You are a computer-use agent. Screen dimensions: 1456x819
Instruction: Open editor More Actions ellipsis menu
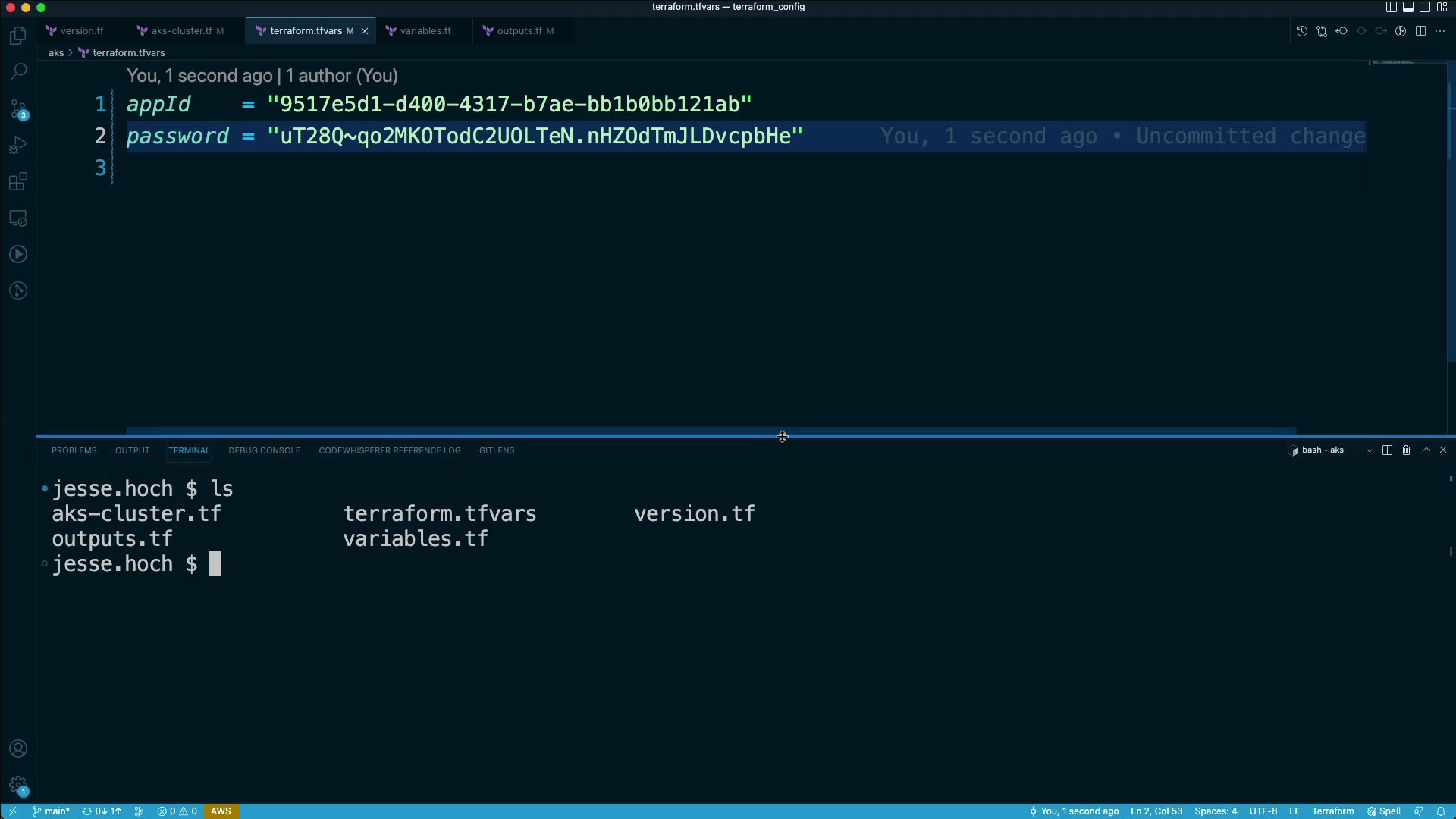tap(1440, 31)
